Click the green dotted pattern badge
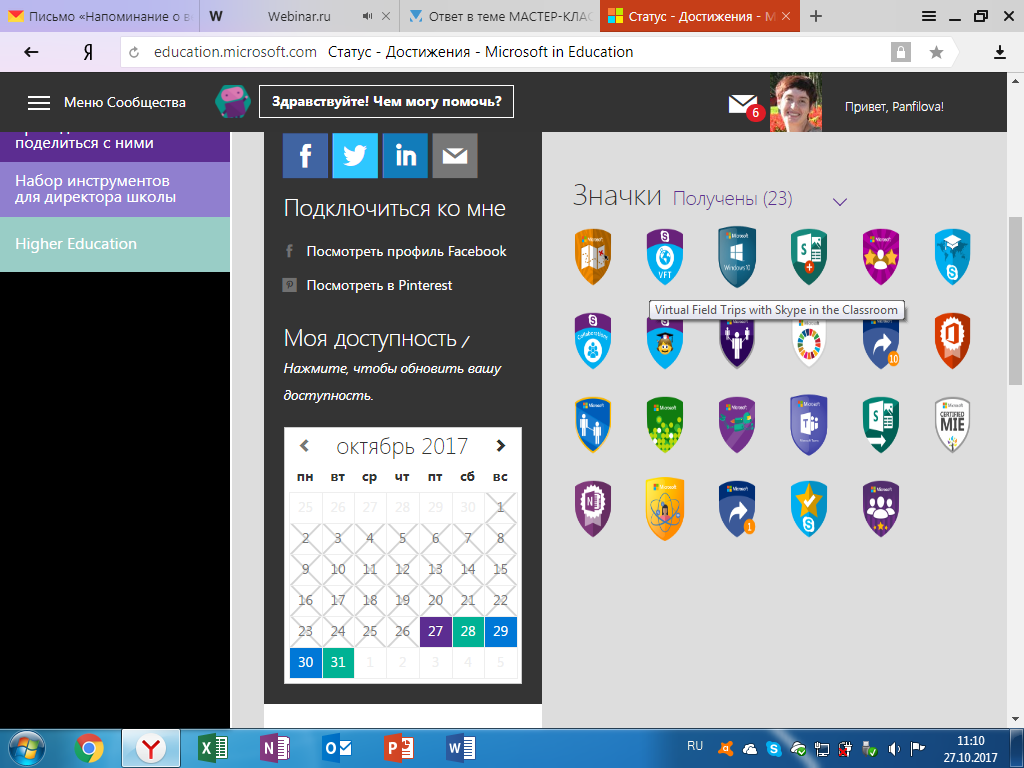This screenshot has height=768, width=1024. (x=665, y=424)
